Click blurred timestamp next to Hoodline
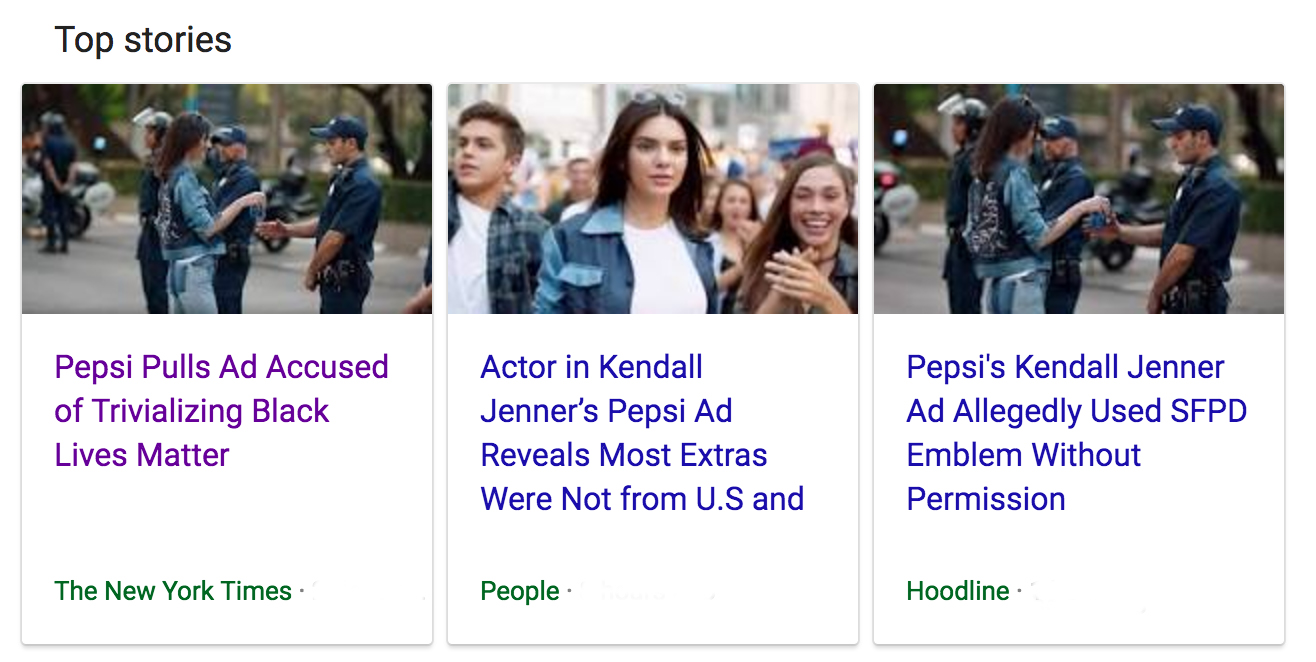 pos(1090,591)
